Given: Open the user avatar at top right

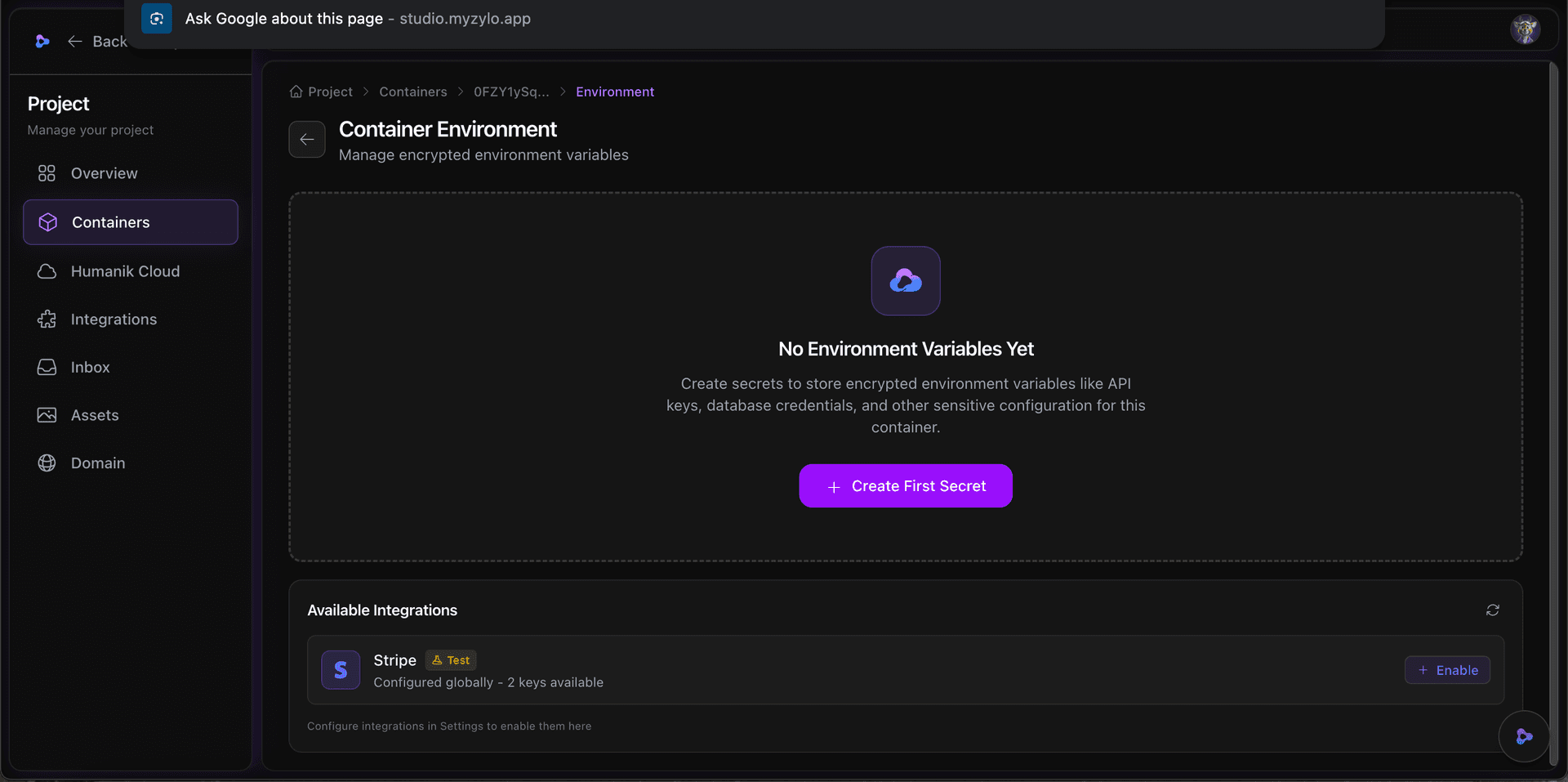Looking at the screenshot, I should pyautogui.click(x=1526, y=29).
